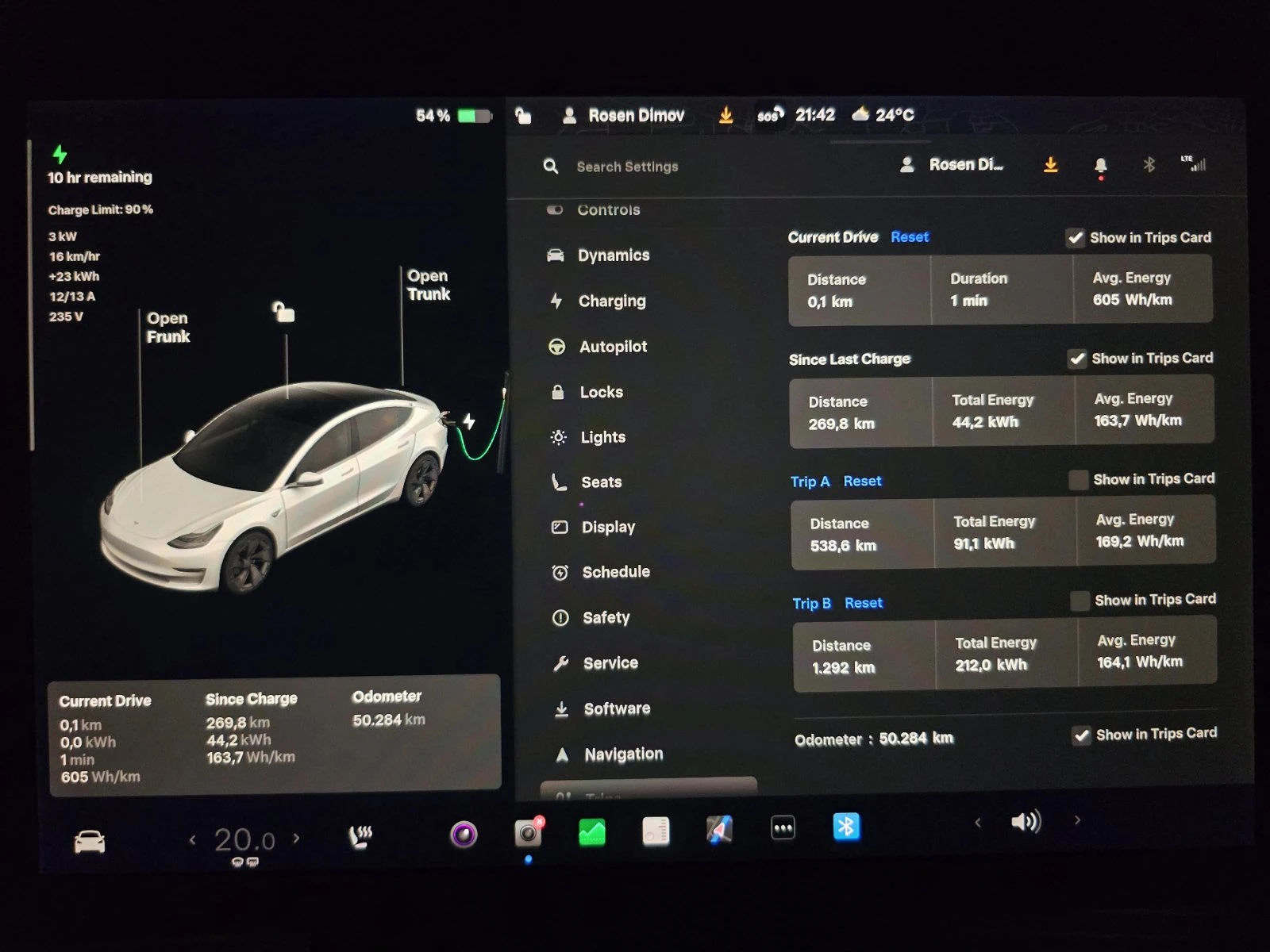Tap the 10 hr remaining charging status
1270x952 pixels.
tap(100, 178)
